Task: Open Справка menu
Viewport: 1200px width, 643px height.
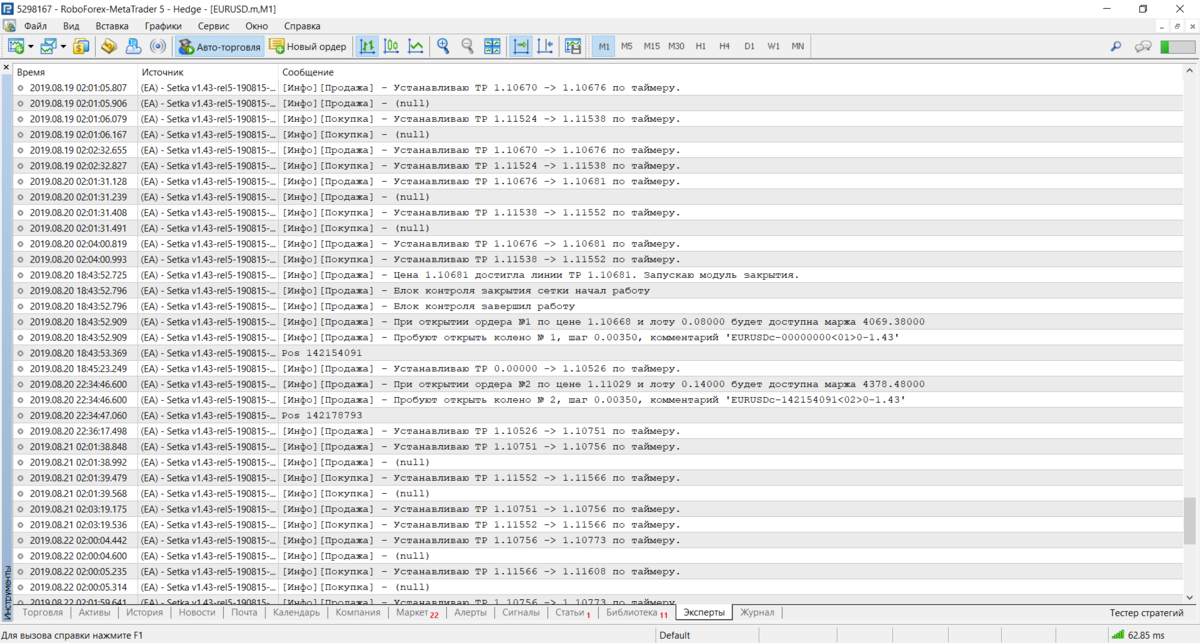Action: (x=303, y=25)
